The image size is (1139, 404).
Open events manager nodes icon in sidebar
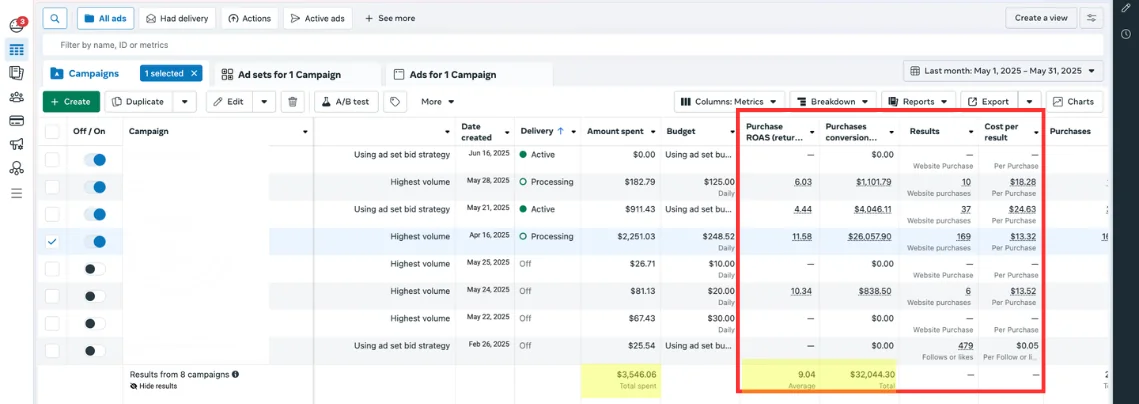pos(16,169)
